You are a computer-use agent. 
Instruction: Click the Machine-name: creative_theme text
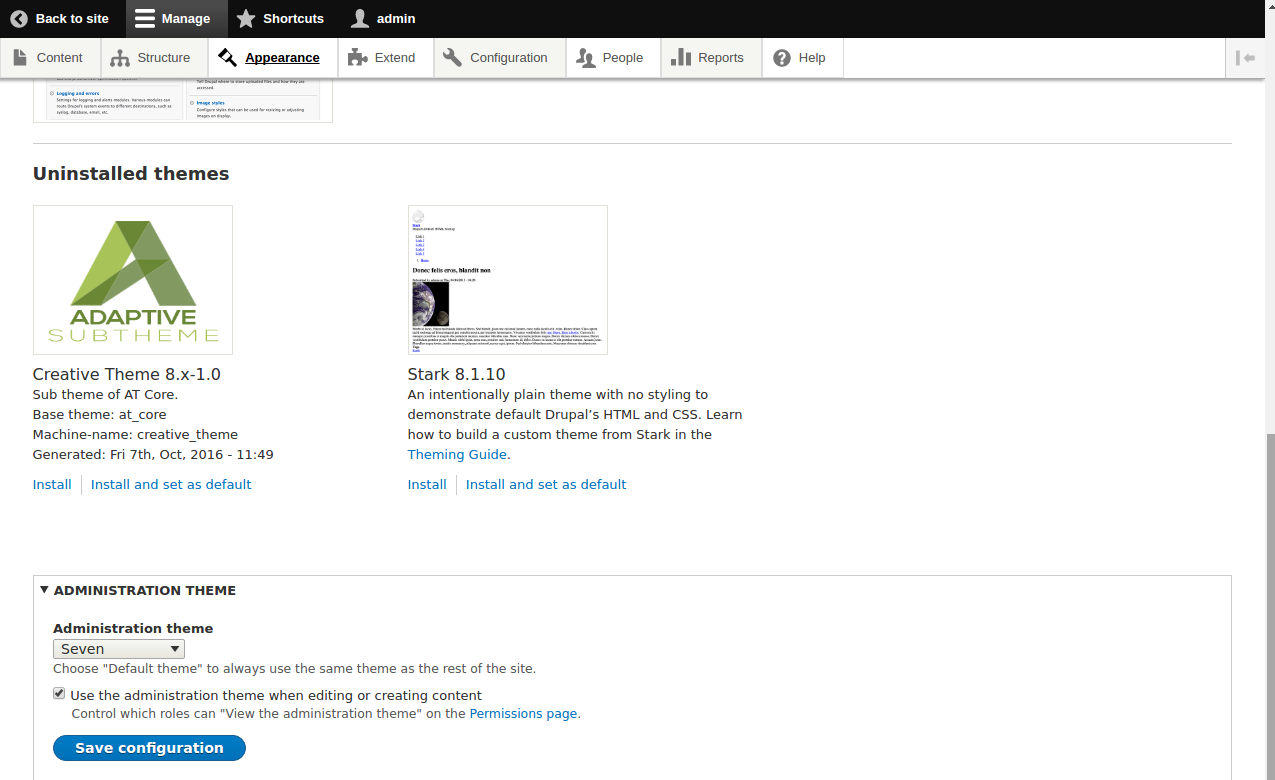(x=135, y=434)
